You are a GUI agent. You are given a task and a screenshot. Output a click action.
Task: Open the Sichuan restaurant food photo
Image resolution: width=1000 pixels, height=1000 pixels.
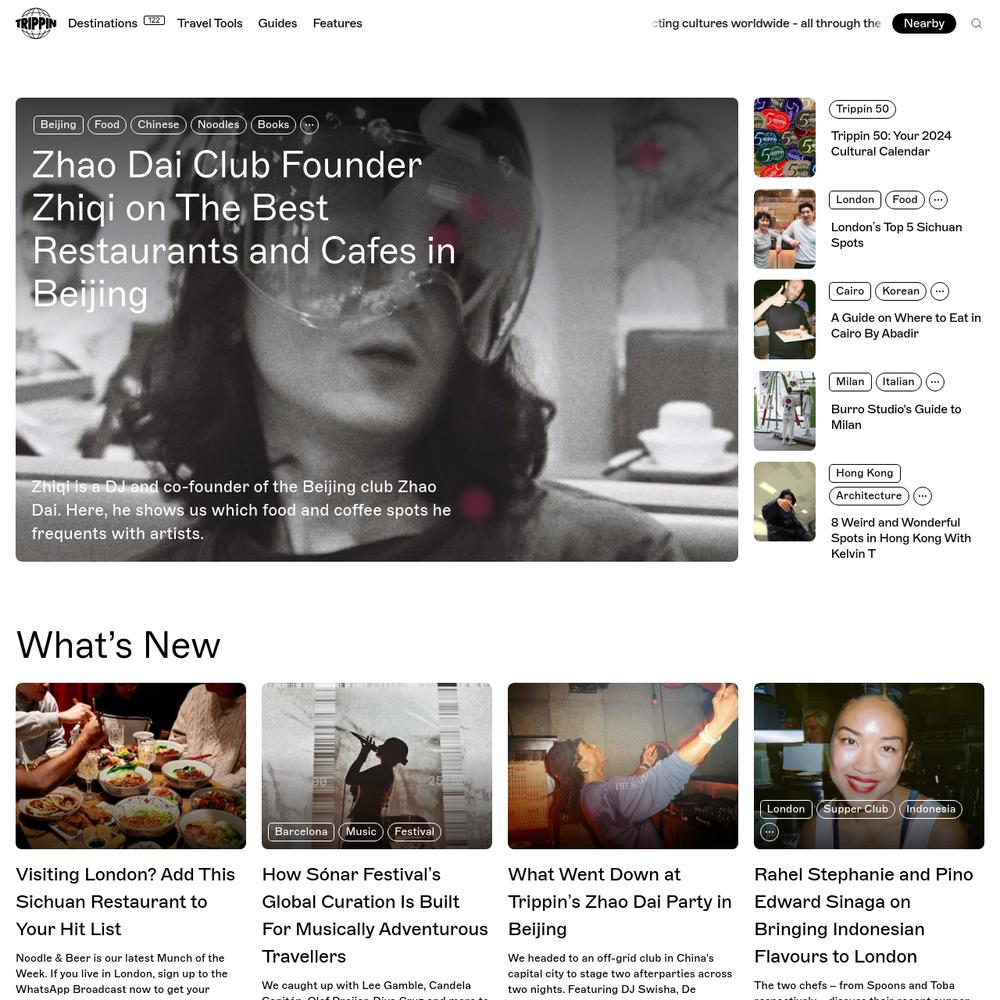[131, 766]
